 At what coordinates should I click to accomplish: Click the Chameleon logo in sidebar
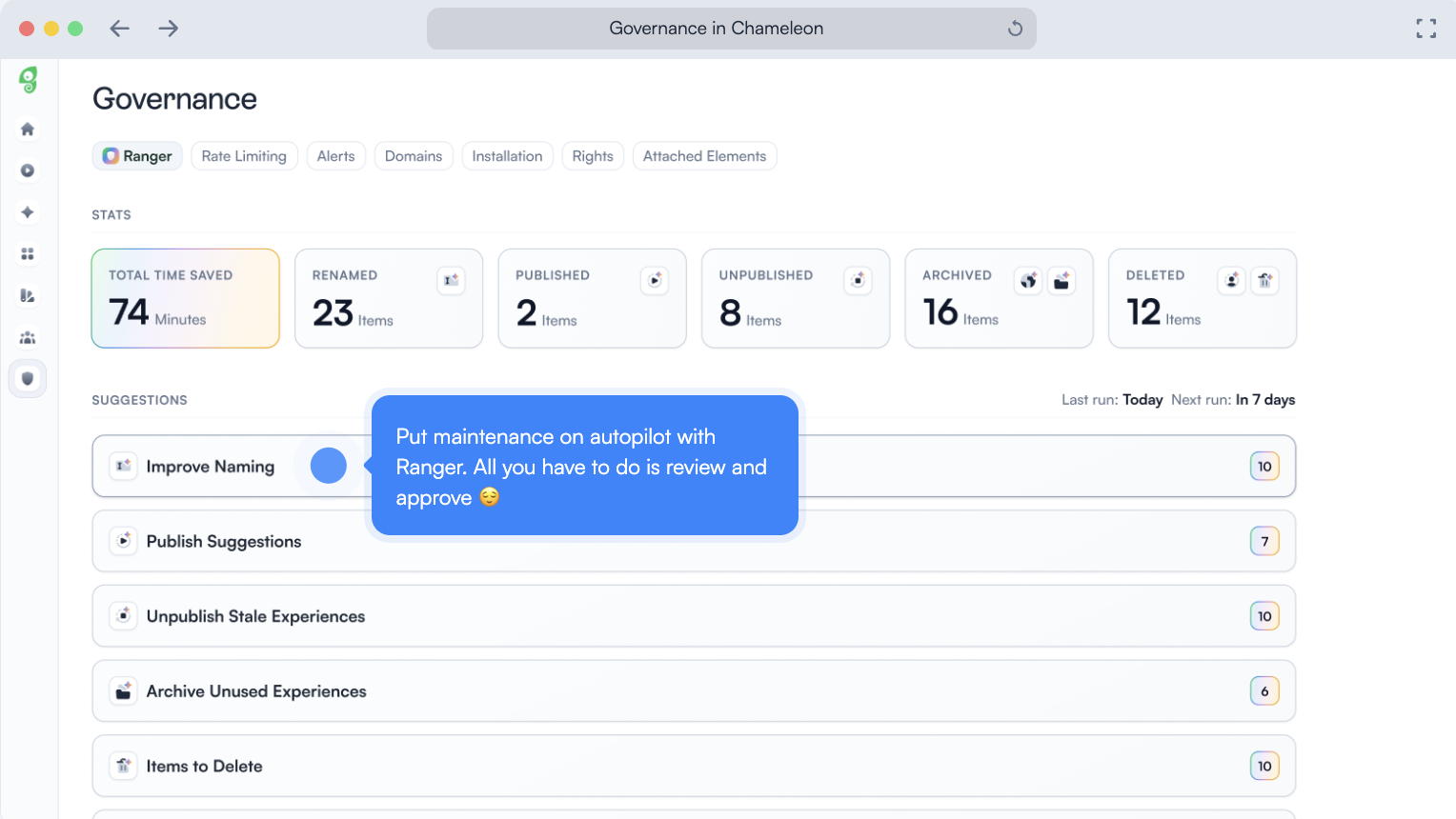(x=29, y=80)
